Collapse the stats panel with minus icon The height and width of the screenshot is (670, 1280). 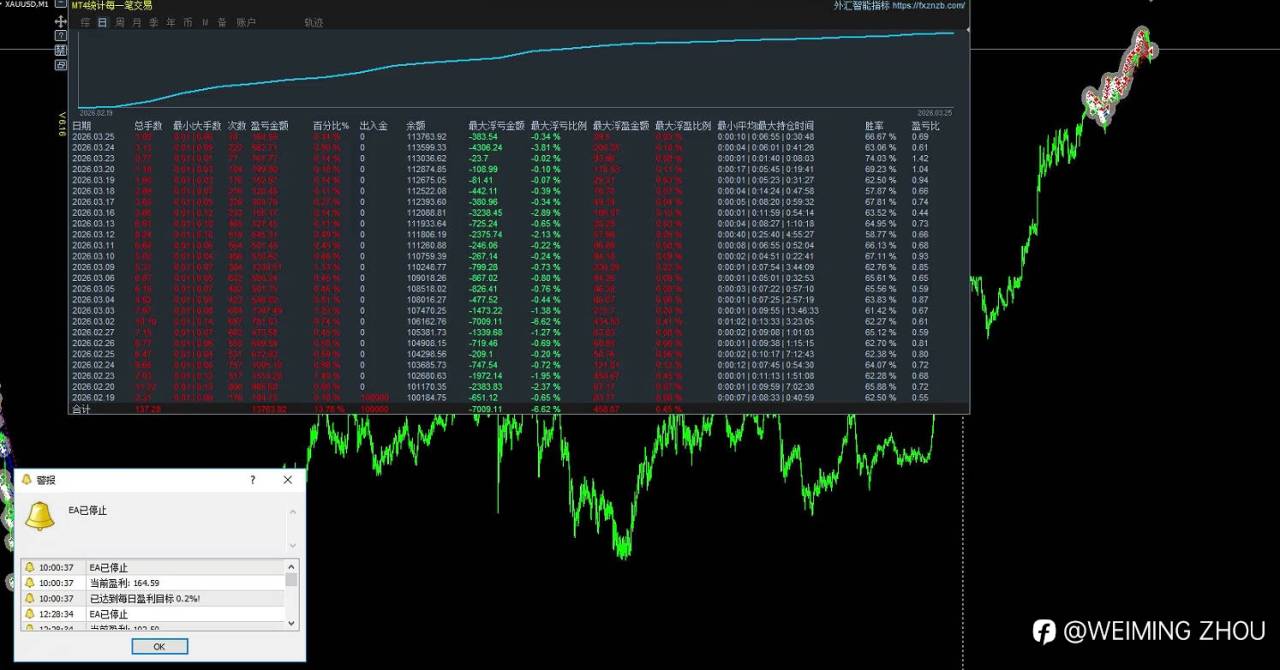pyautogui.click(x=61, y=4)
